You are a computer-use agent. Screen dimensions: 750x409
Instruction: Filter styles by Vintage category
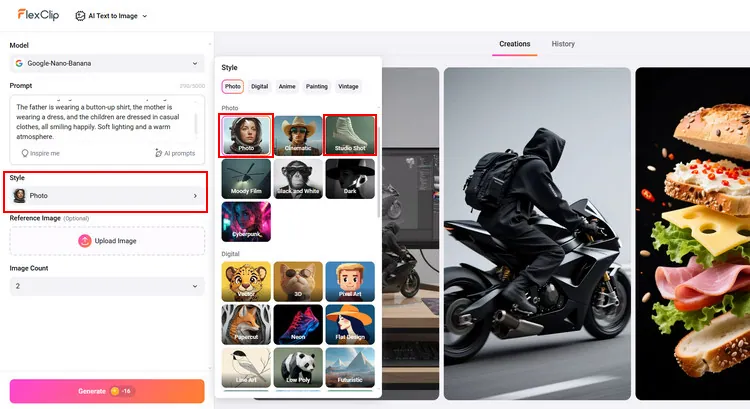click(x=348, y=87)
